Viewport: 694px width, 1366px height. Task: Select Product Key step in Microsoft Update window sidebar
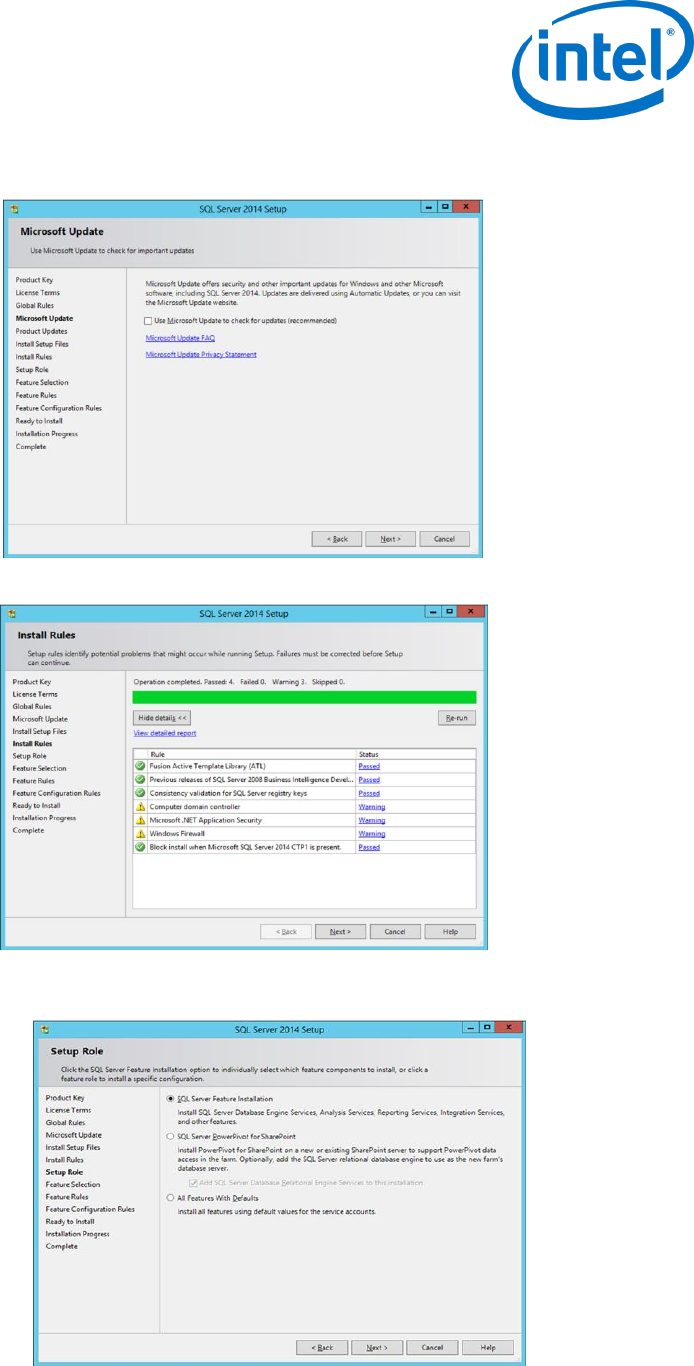pyautogui.click(x=34, y=280)
